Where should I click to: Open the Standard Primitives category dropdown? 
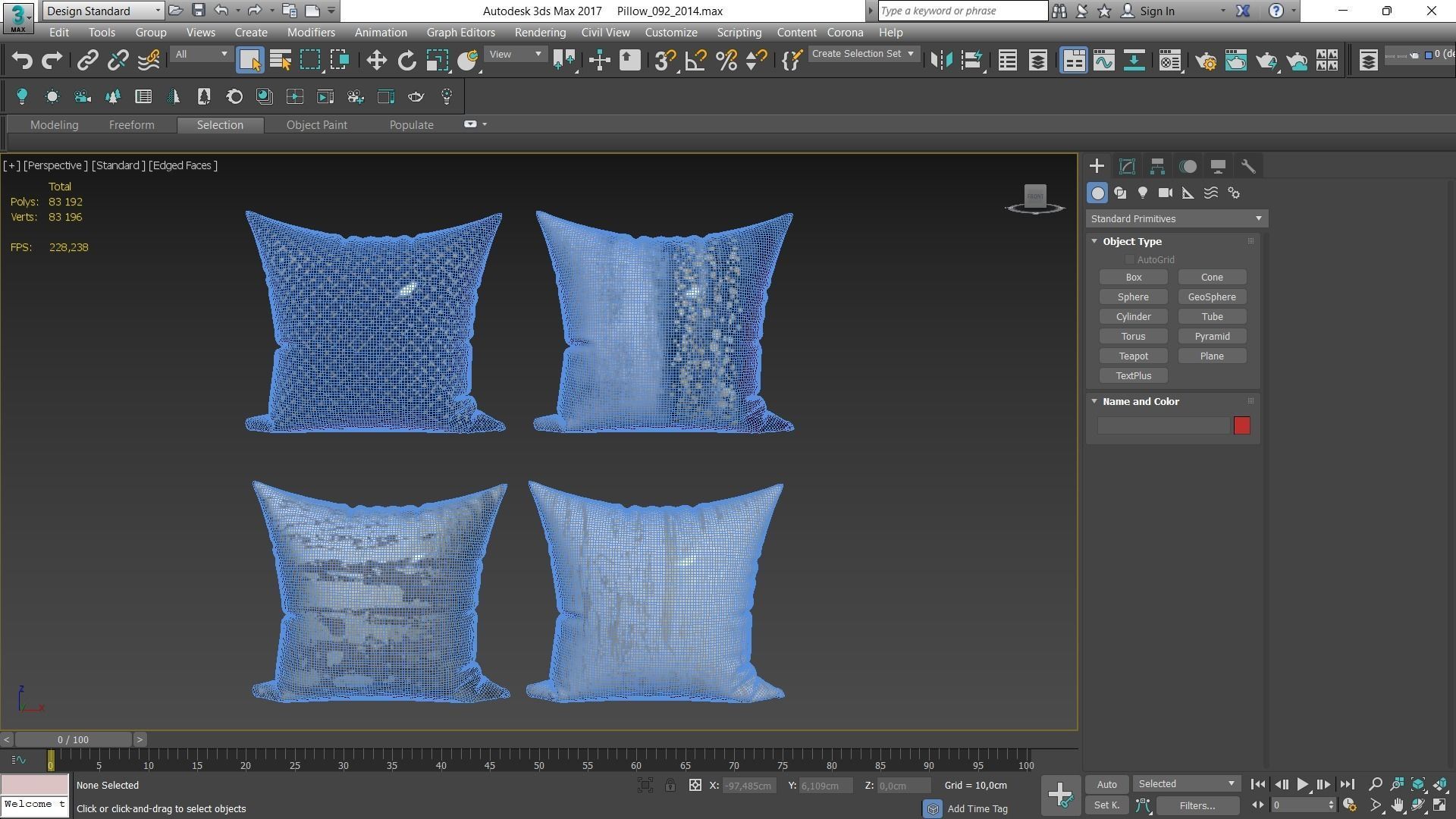point(1176,219)
